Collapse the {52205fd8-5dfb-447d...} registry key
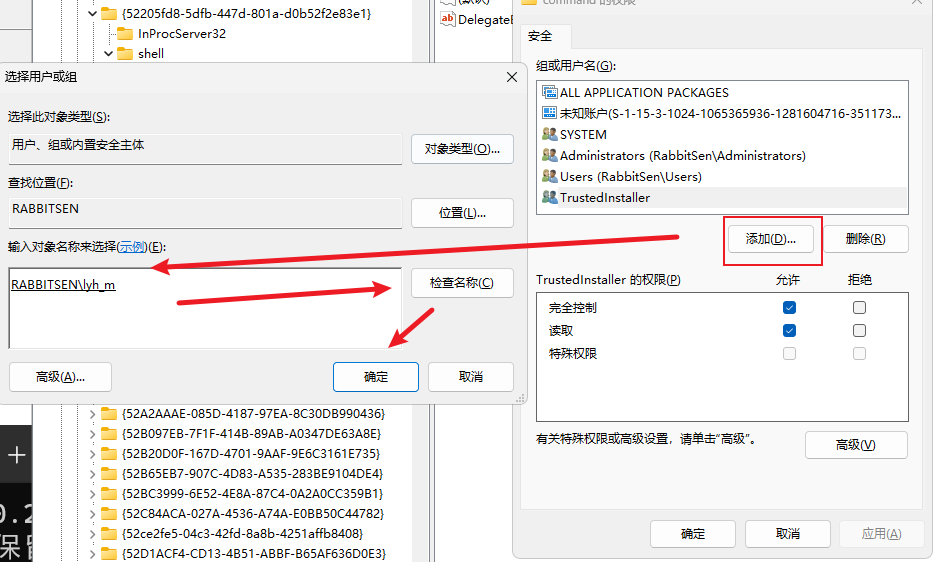944x562 pixels. [92, 13]
